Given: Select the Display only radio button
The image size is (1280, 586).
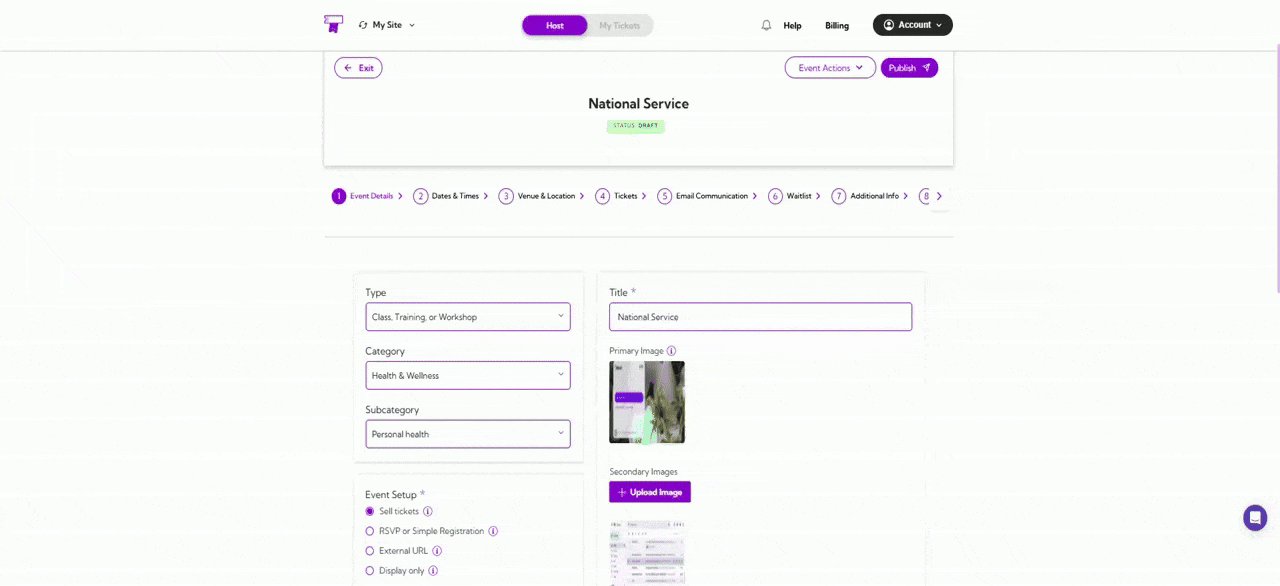Looking at the screenshot, I should point(370,571).
